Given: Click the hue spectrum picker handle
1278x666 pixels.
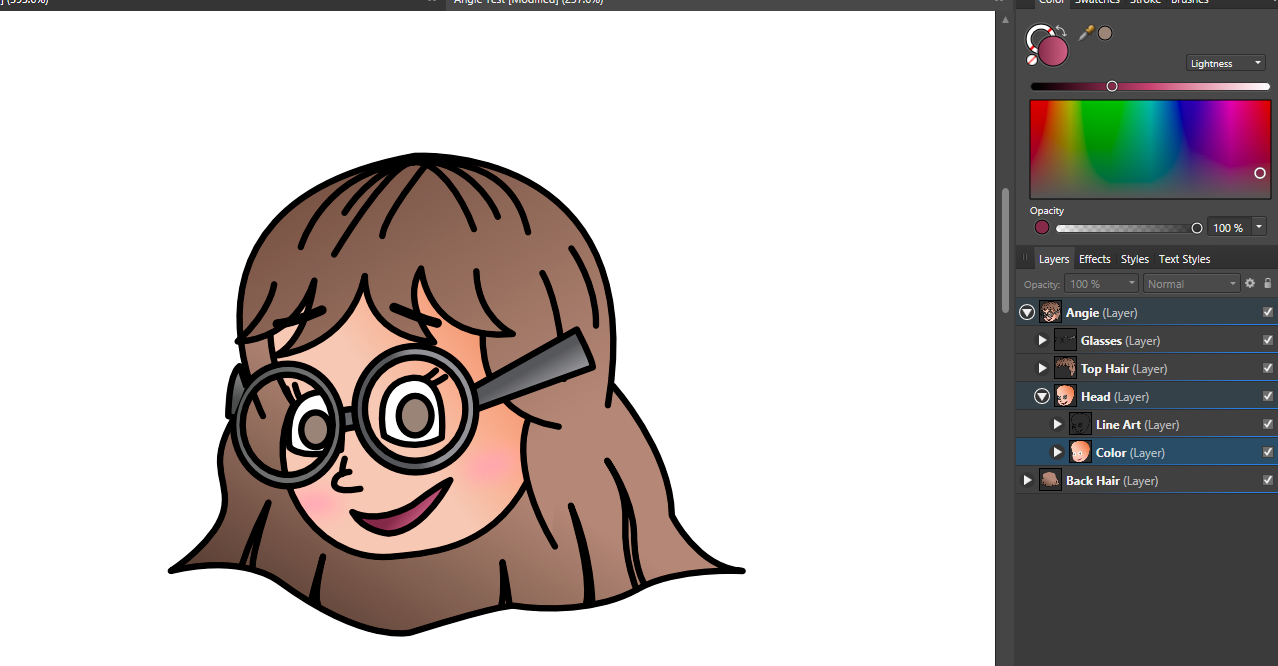Looking at the screenshot, I should point(1260,173).
